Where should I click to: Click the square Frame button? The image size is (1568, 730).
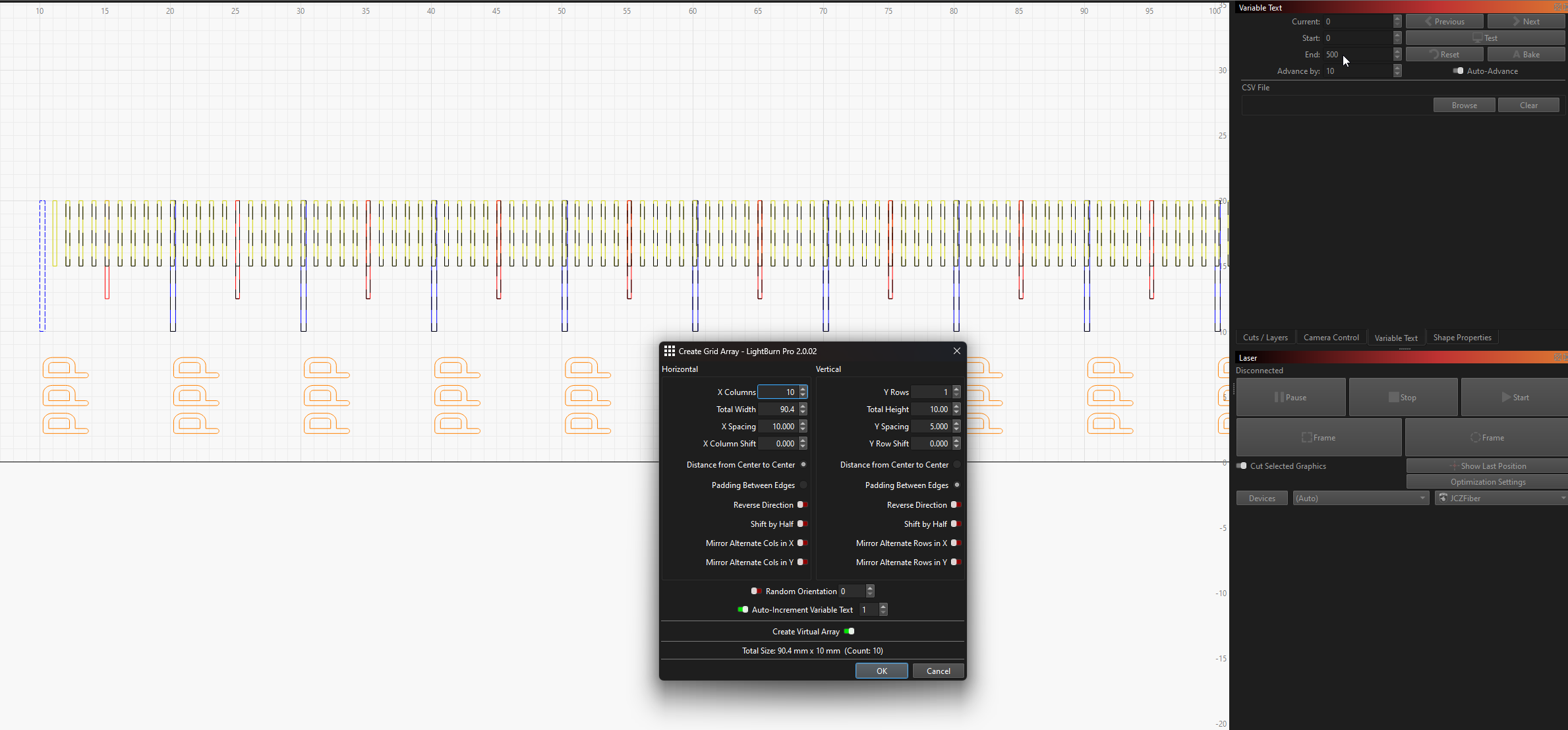point(1318,437)
